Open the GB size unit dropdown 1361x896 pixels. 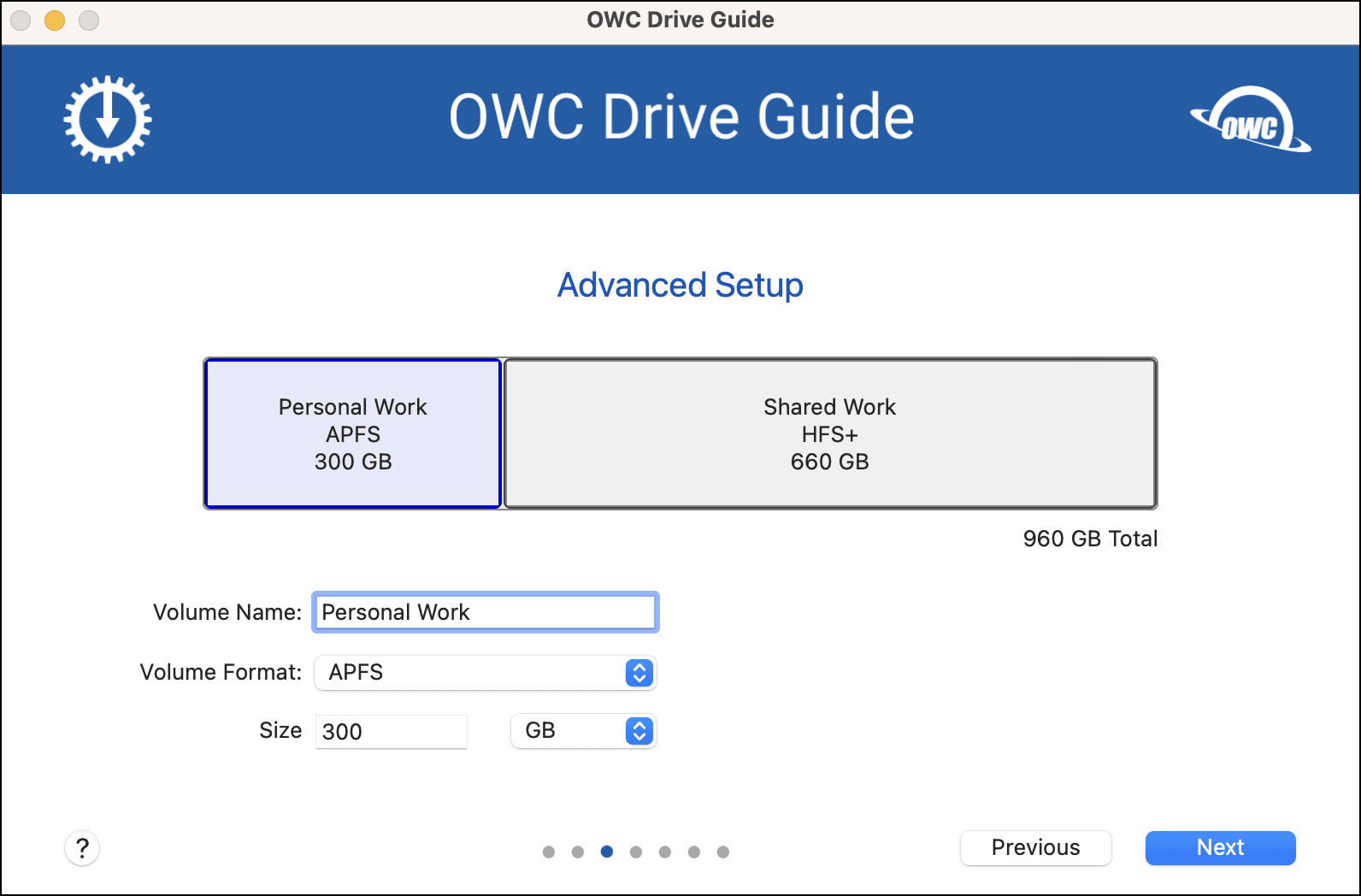583,731
